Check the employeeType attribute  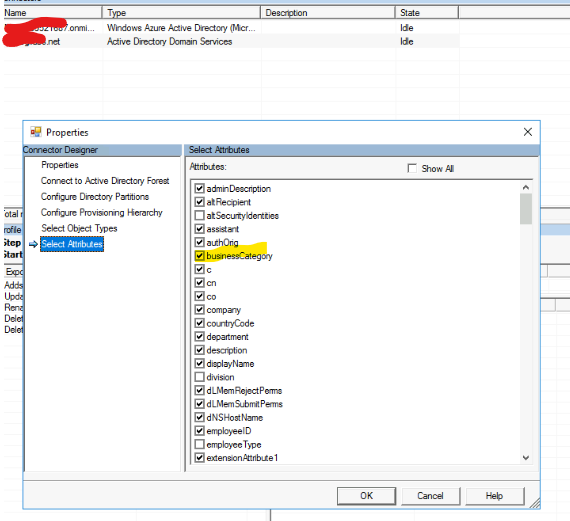(199, 444)
